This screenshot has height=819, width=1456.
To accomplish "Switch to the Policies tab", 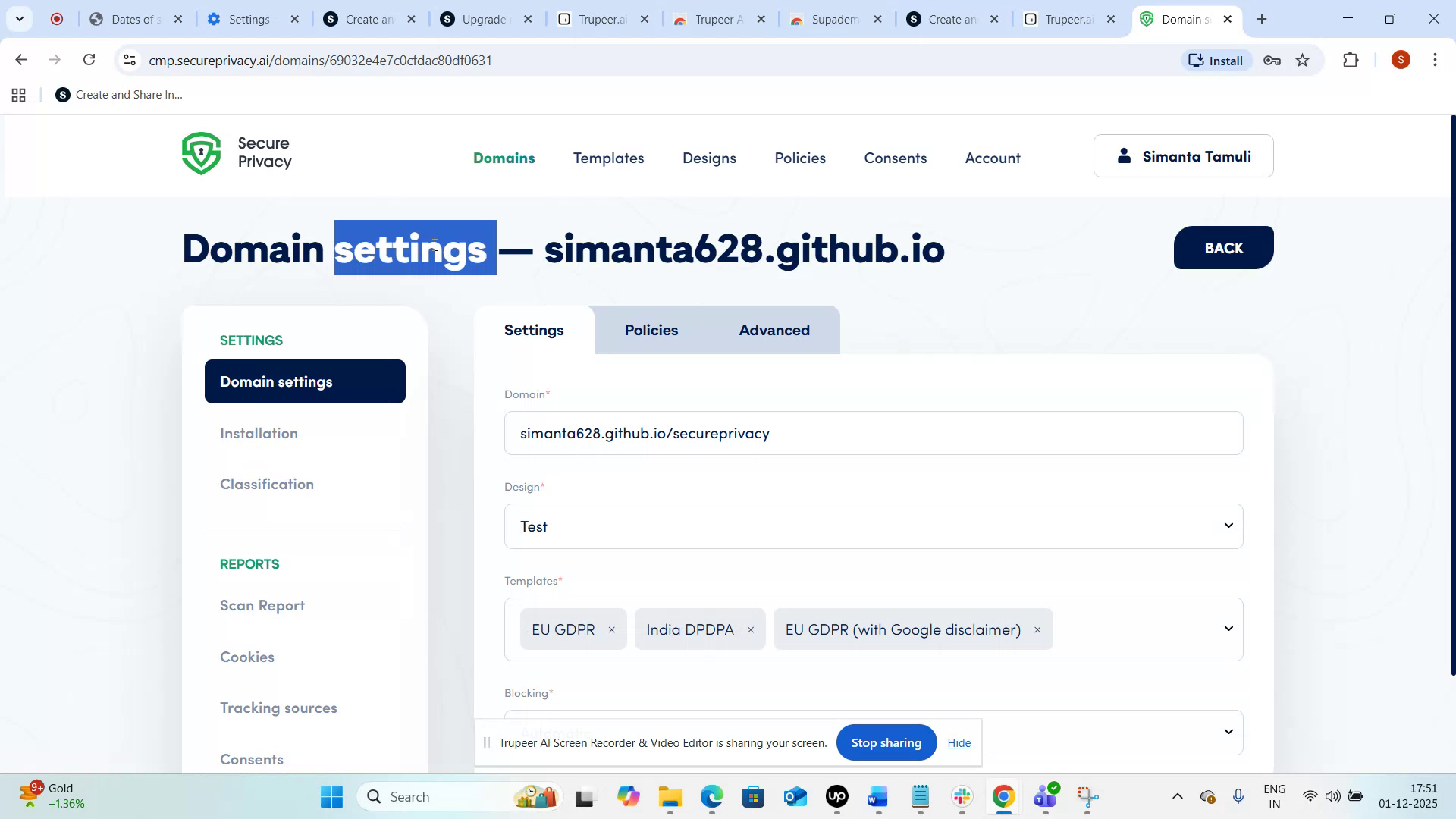I will click(651, 330).
